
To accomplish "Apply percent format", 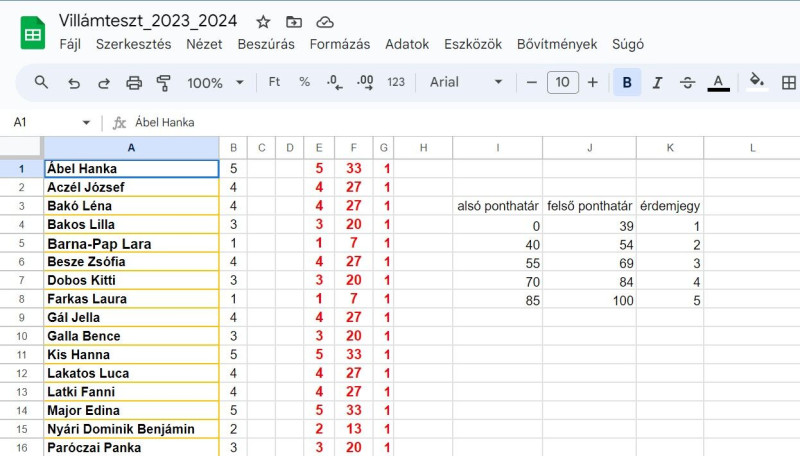I will click(x=305, y=82).
